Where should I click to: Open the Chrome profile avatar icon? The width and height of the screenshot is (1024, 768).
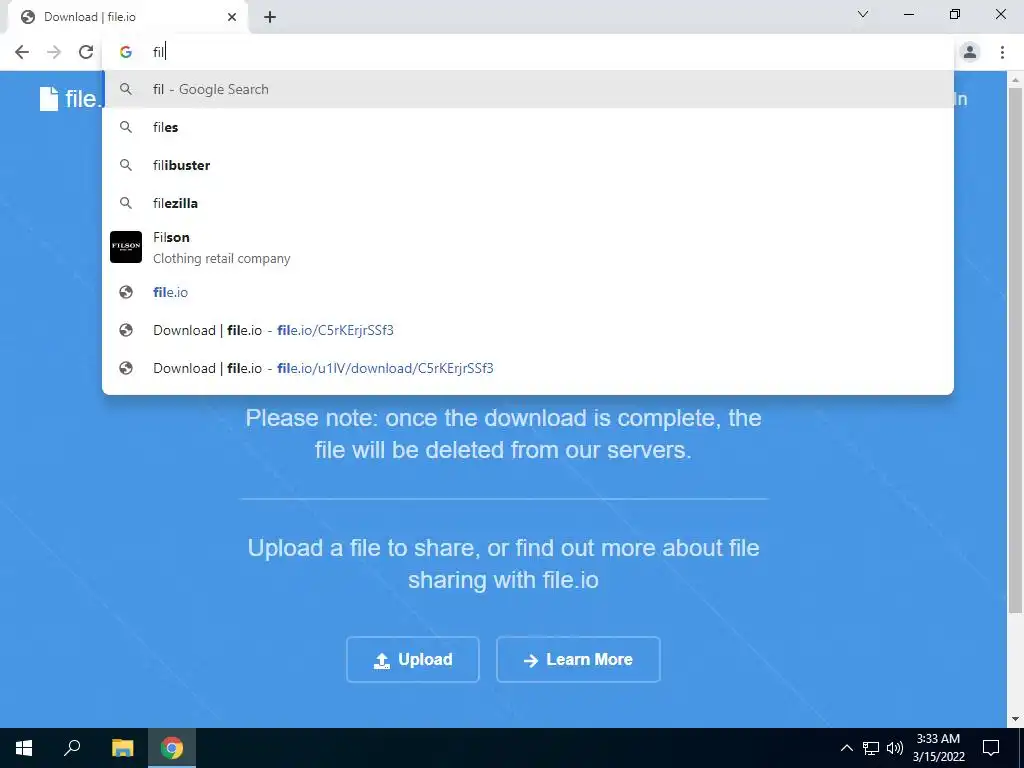click(970, 52)
